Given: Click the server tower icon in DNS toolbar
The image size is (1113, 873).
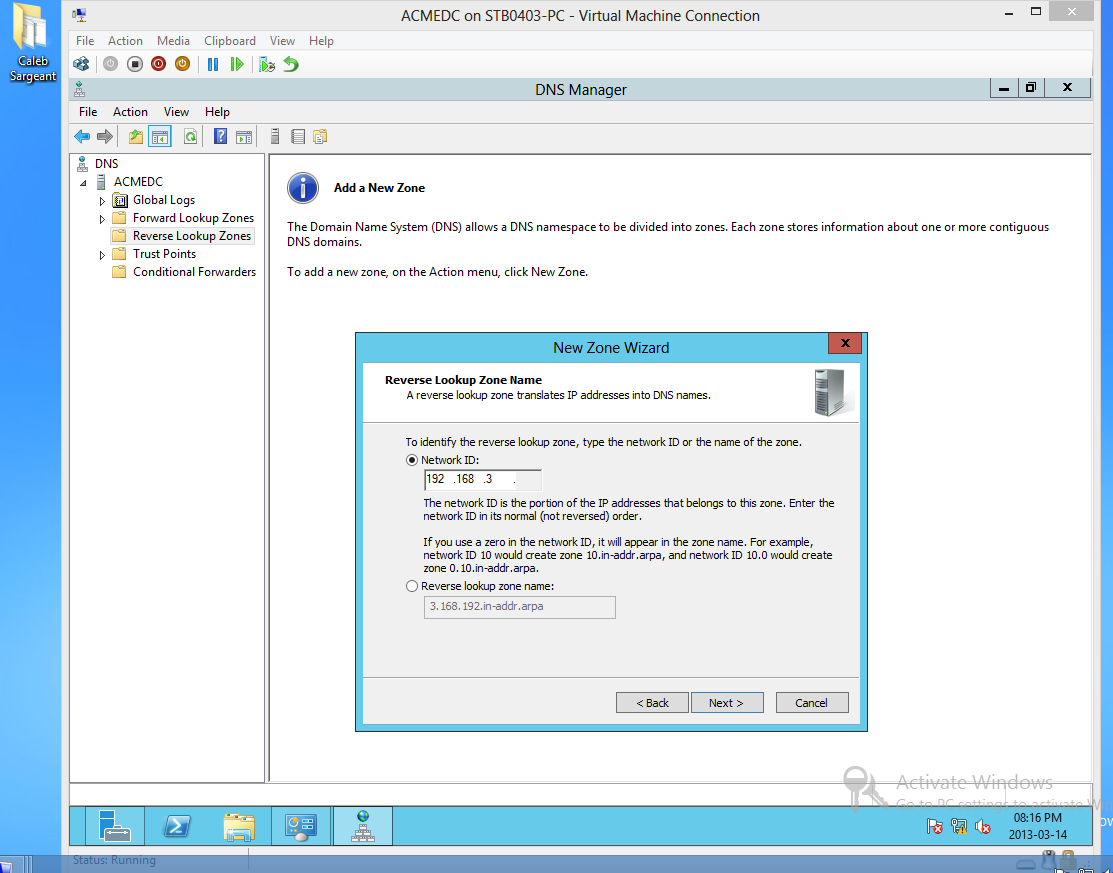Looking at the screenshot, I should tap(275, 136).
